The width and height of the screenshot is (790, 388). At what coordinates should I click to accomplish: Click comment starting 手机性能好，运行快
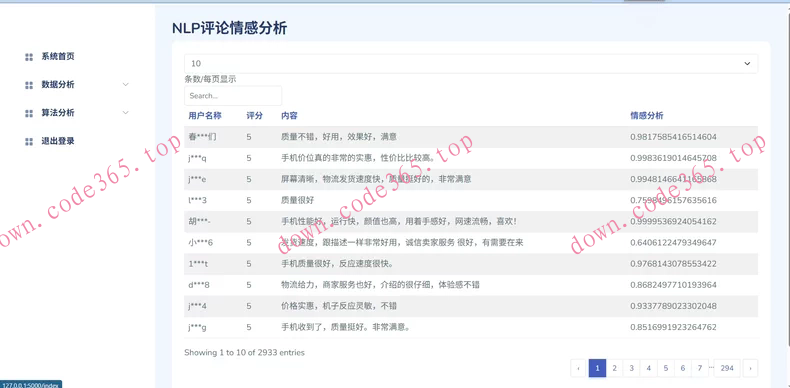click(x=399, y=221)
